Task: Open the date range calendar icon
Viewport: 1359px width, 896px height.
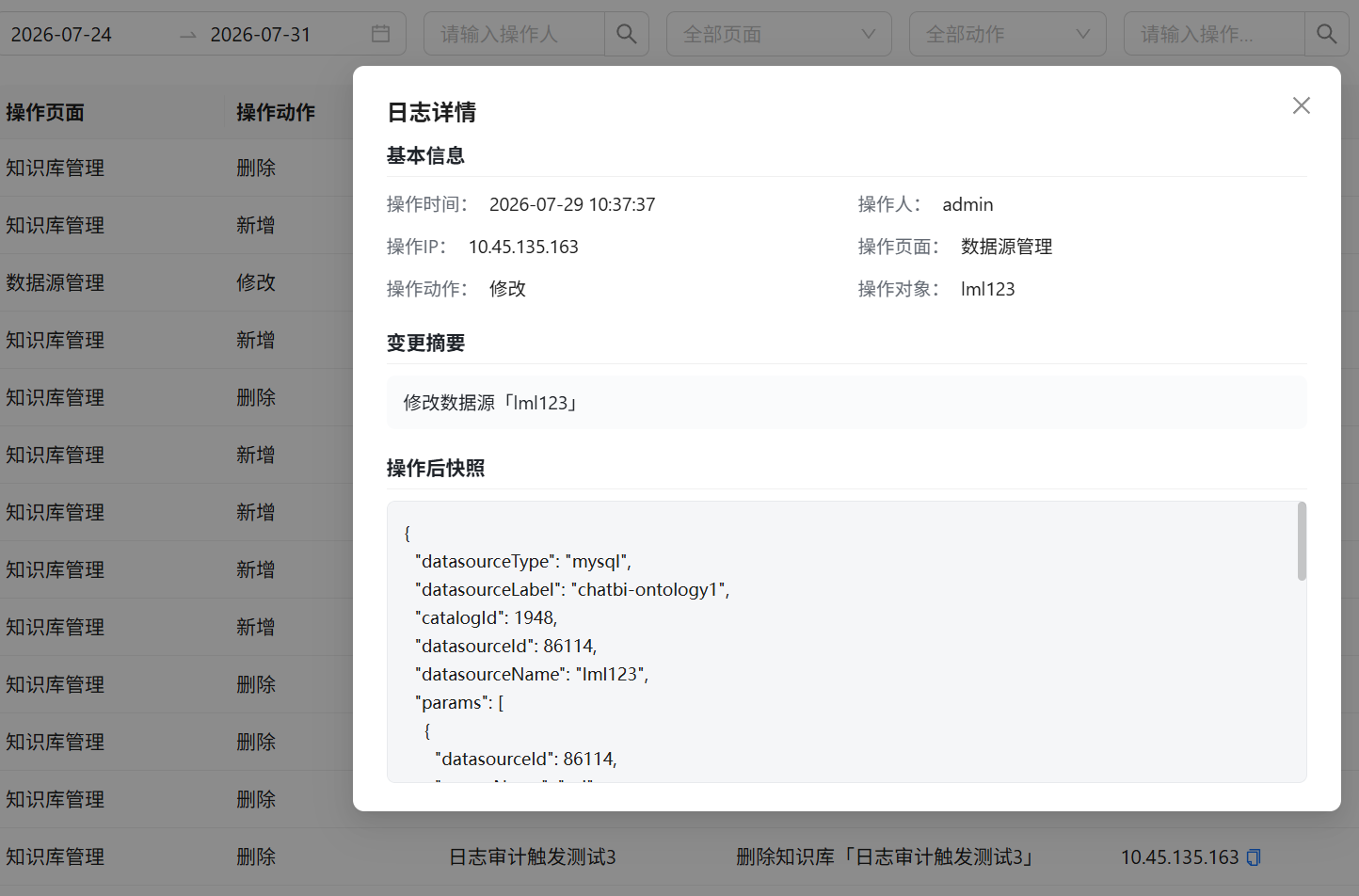Action: pos(380,34)
